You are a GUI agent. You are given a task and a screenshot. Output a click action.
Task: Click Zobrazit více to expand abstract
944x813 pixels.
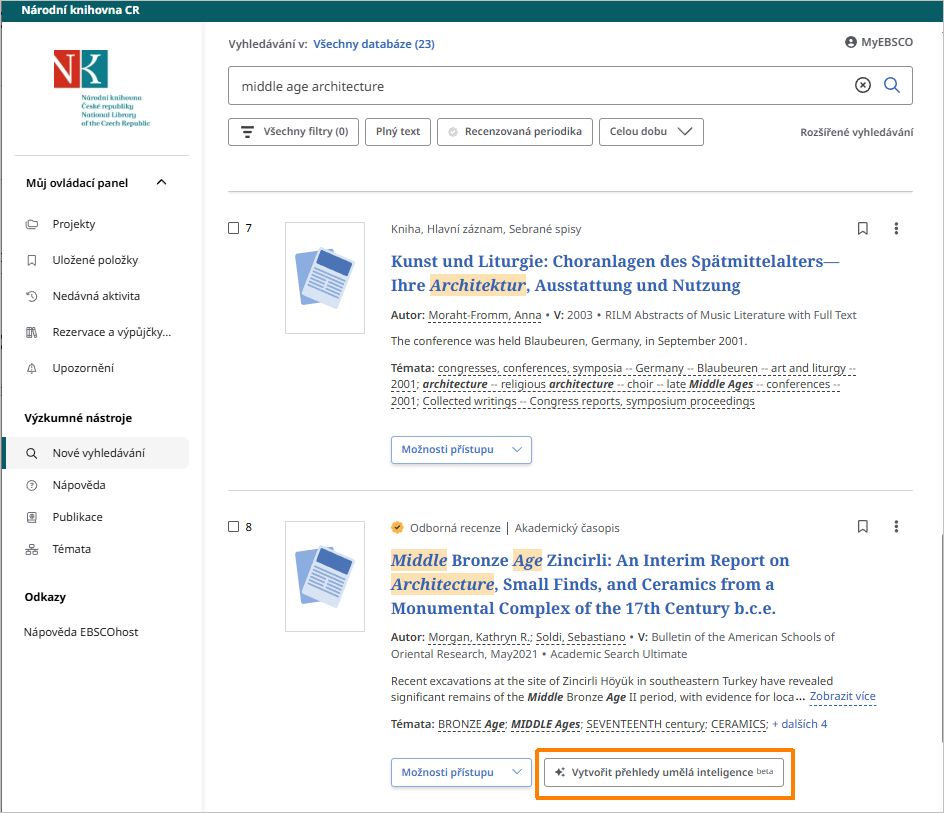[x=843, y=697]
